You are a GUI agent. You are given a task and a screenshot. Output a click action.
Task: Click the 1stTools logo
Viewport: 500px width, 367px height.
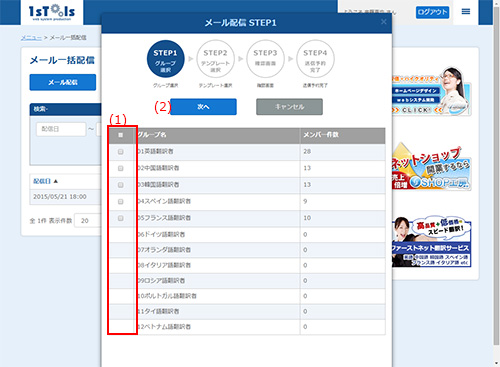[52, 12]
